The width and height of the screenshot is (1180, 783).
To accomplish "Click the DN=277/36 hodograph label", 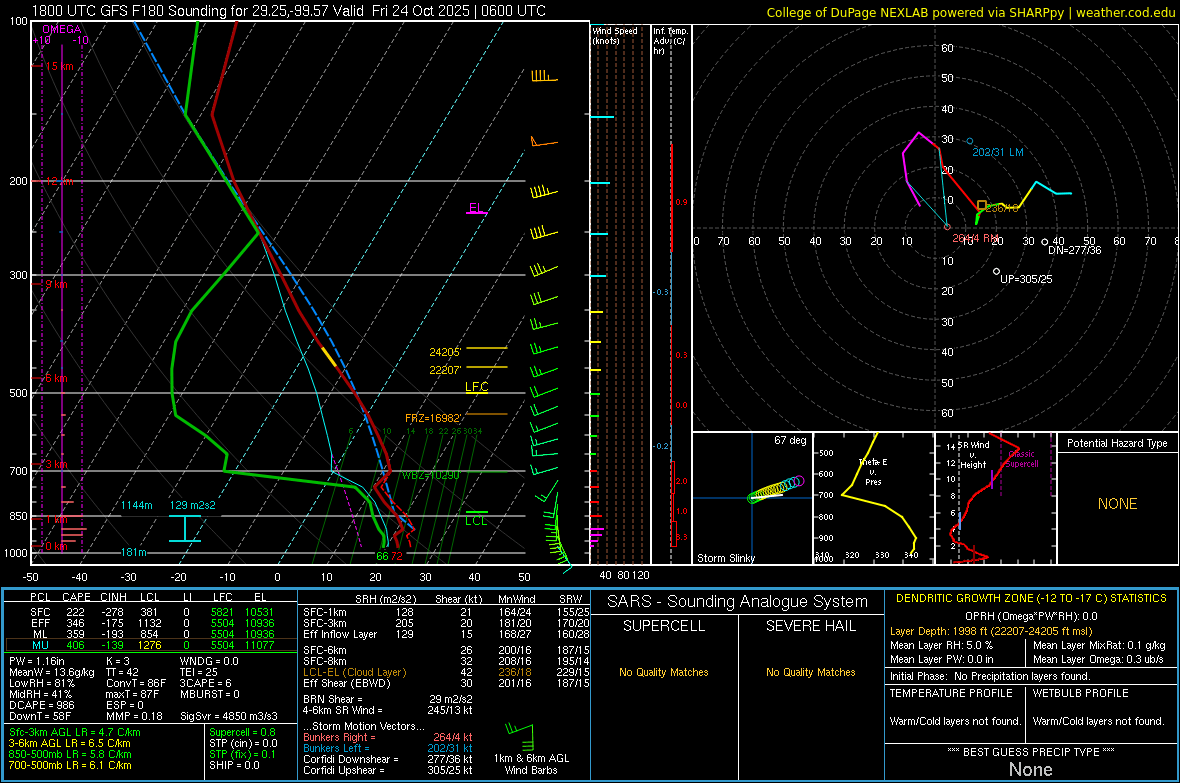I will click(1075, 250).
